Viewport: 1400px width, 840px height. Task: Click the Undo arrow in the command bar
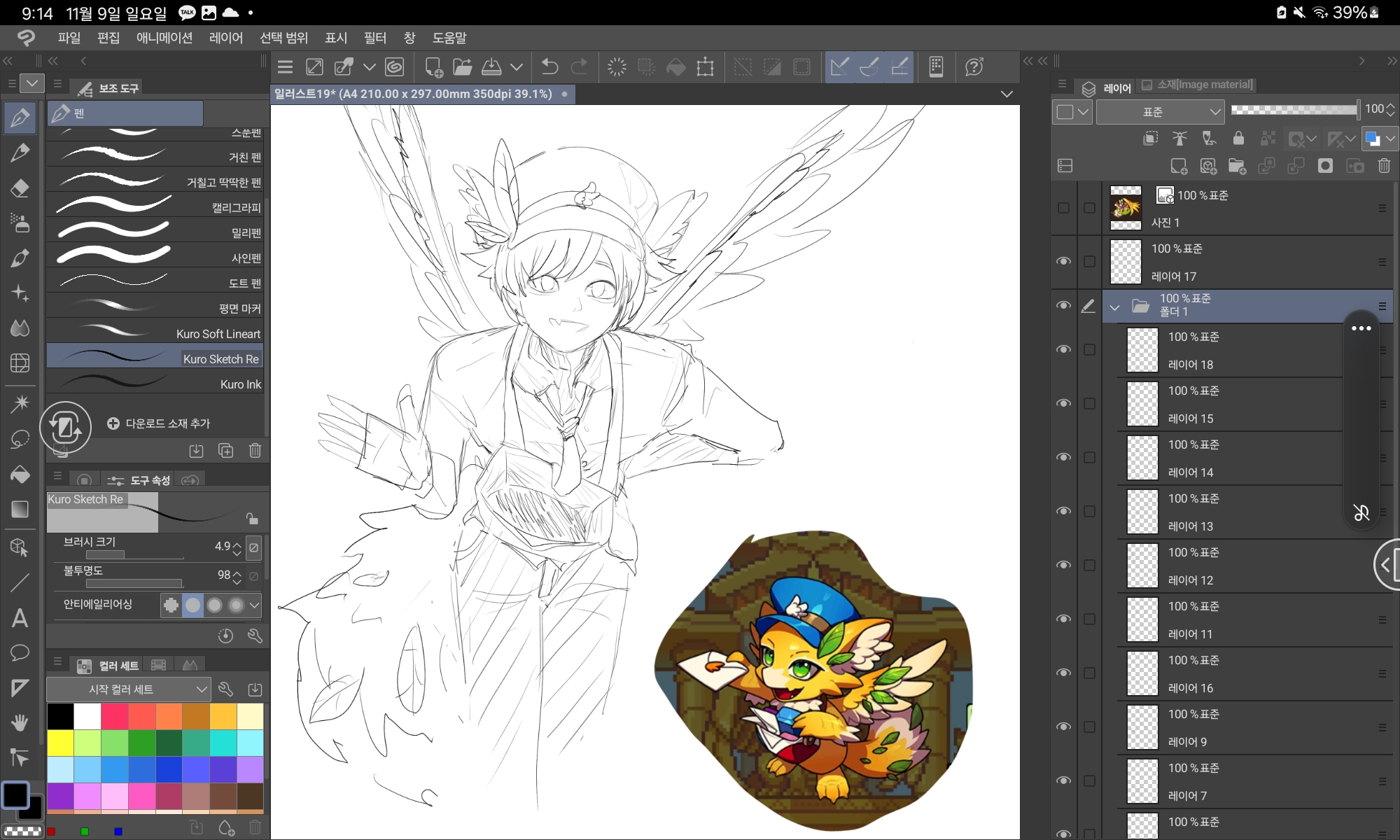click(x=549, y=67)
